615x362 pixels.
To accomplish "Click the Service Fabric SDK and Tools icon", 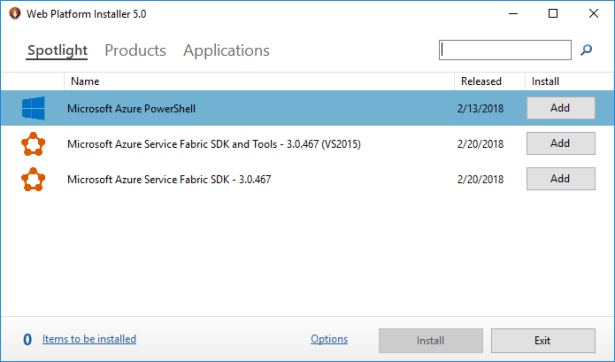I will click(x=33, y=144).
